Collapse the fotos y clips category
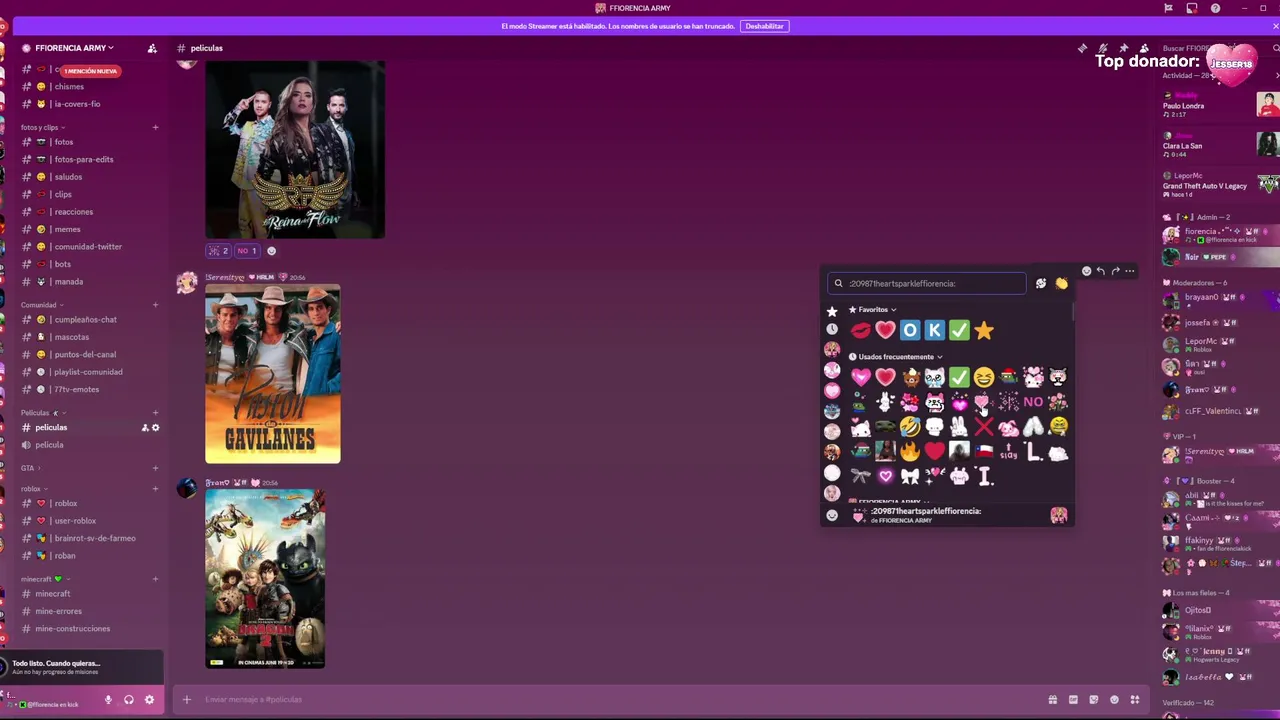Image resolution: width=1280 pixels, height=720 pixels. click(42, 127)
